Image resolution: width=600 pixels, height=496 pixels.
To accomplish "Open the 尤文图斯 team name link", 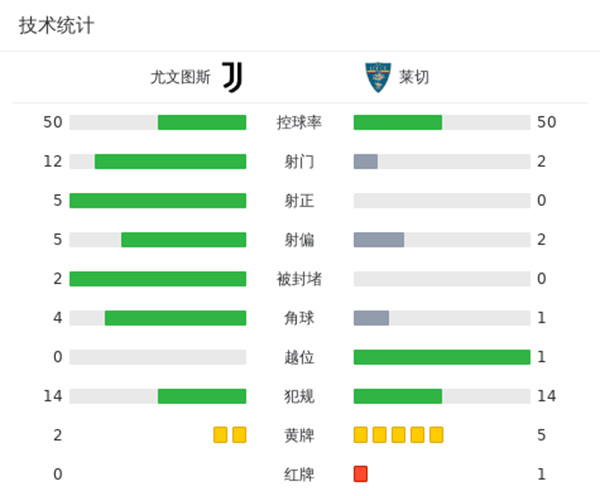I will click(180, 77).
